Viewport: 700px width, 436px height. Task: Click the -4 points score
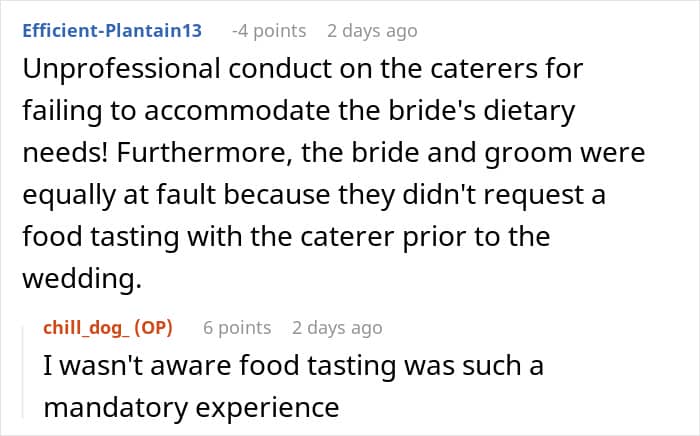268,31
